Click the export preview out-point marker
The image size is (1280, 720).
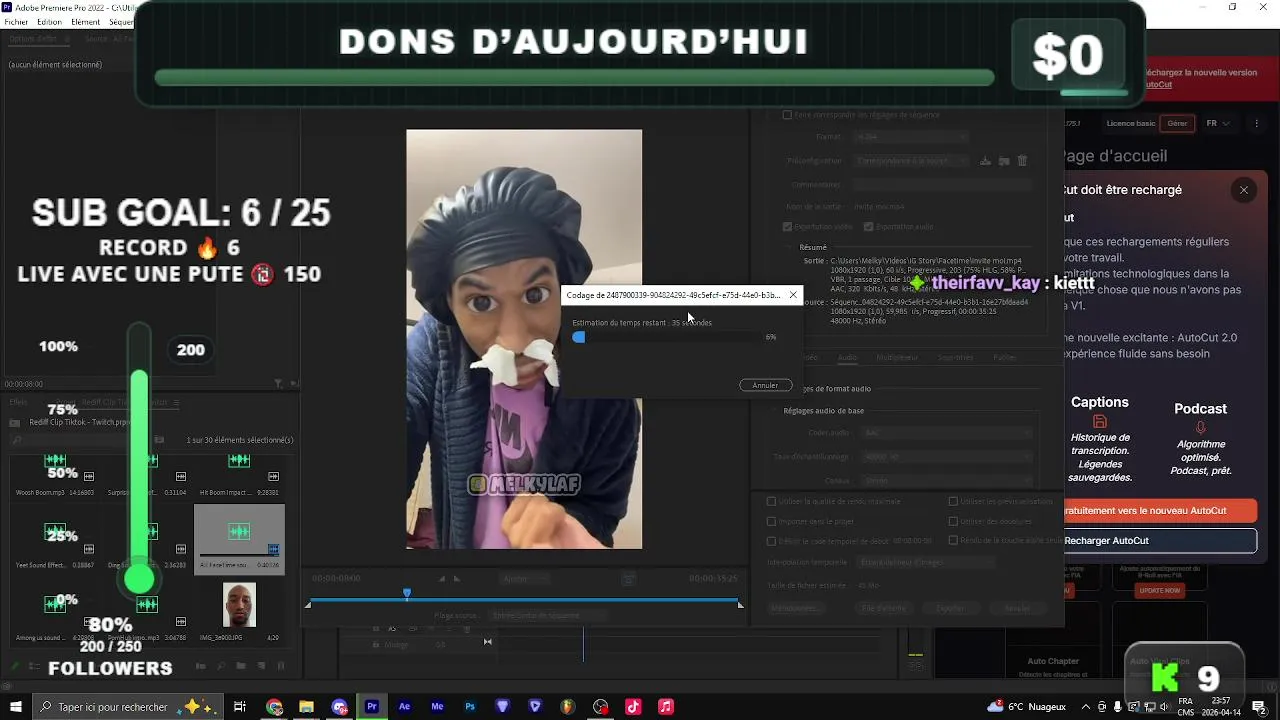point(740,604)
